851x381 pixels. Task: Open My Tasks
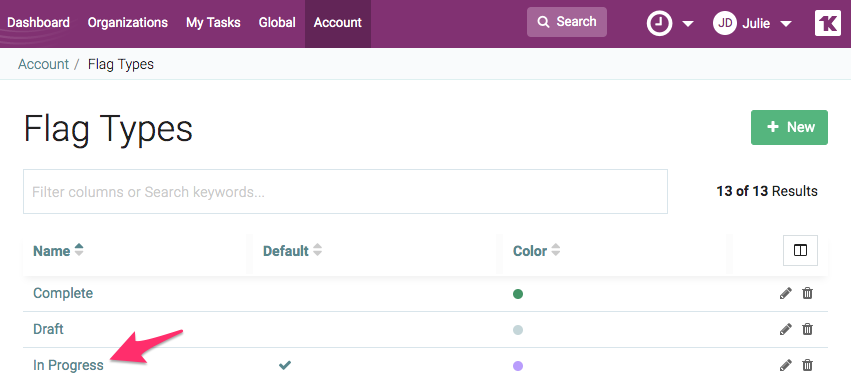pos(213,23)
